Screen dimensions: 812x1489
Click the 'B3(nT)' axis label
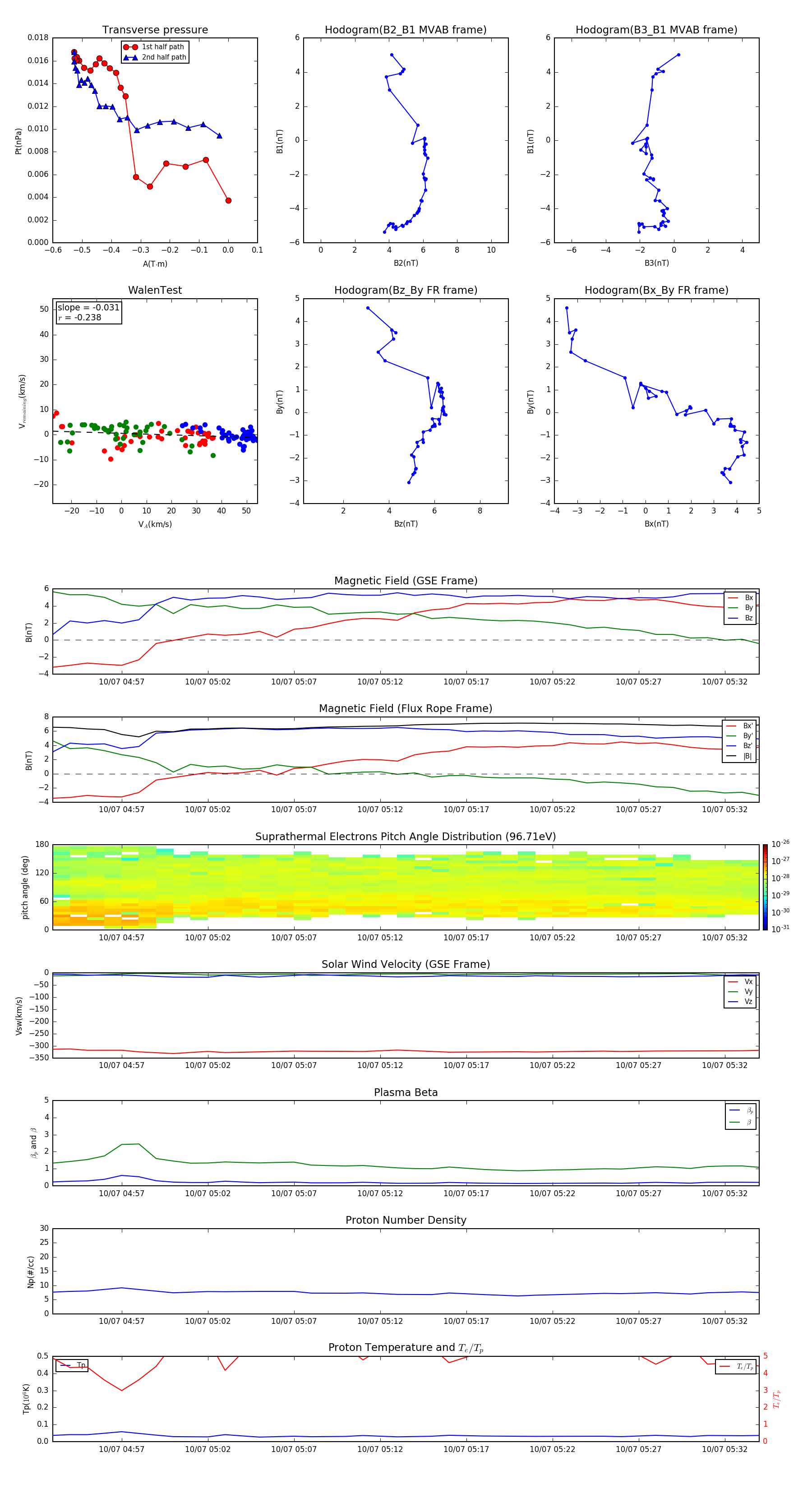coord(656,263)
